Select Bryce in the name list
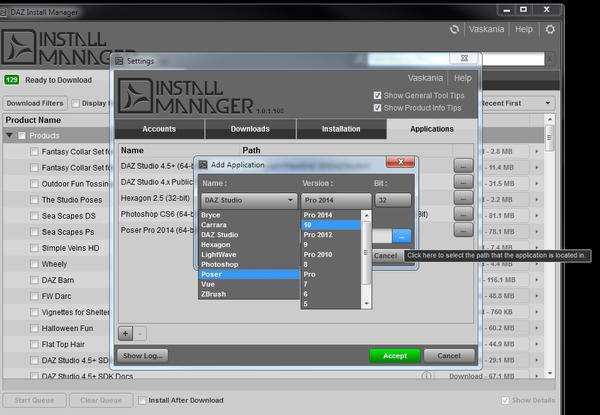 click(x=249, y=215)
